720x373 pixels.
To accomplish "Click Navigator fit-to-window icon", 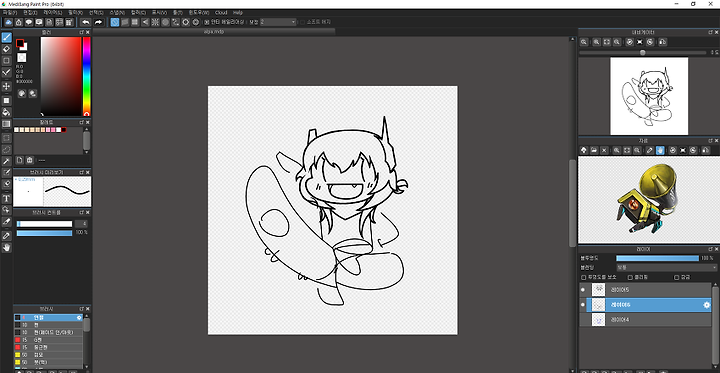I will click(607, 42).
